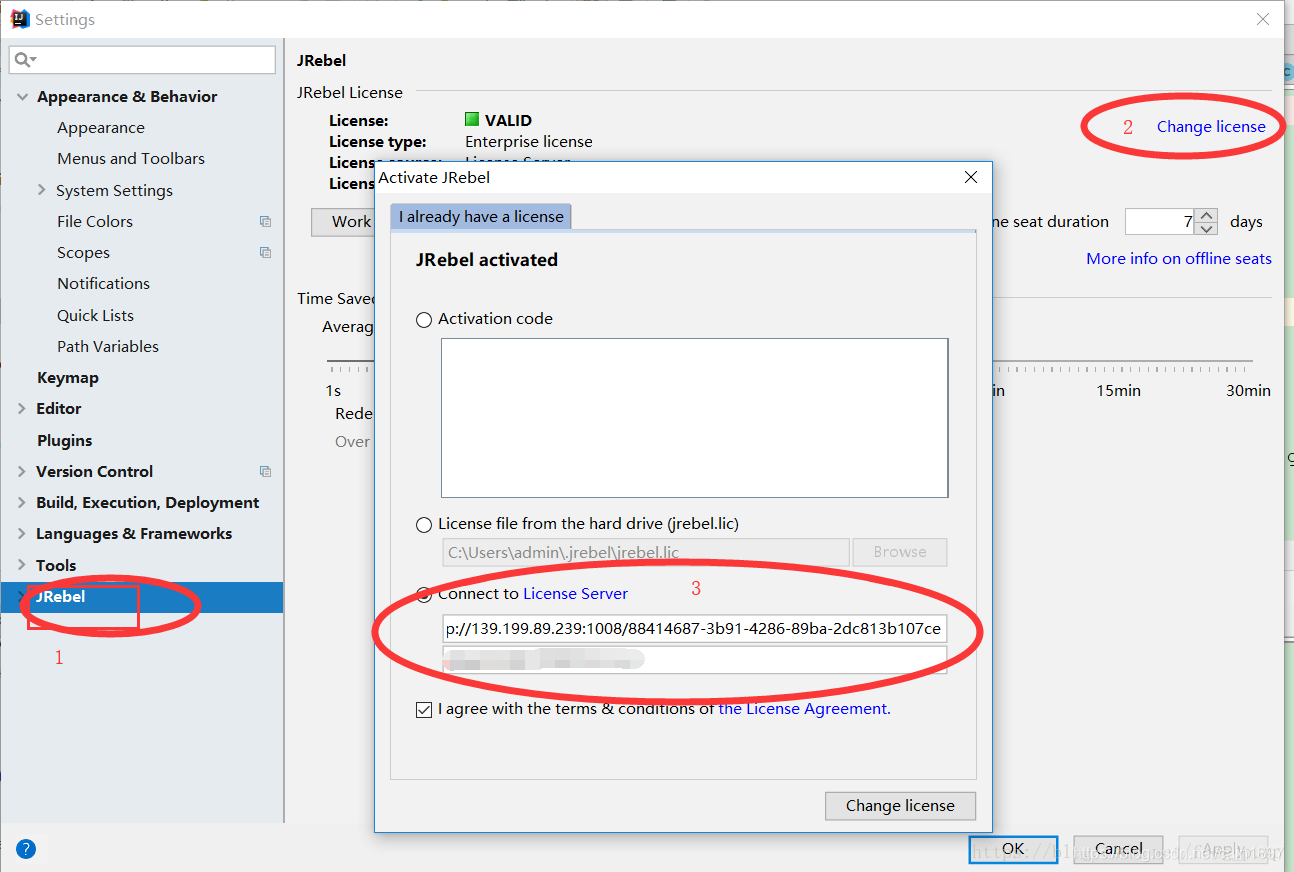Open Notifications settings
The image size is (1294, 872).
(103, 284)
